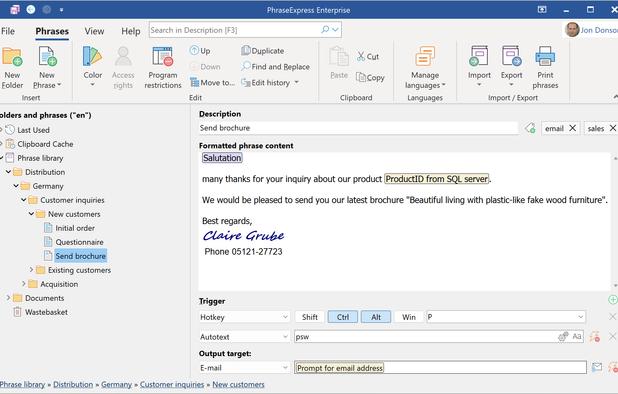This screenshot has width=618, height=394.
Task: Toggle the Ctrl modifier key
Action: [343, 317]
